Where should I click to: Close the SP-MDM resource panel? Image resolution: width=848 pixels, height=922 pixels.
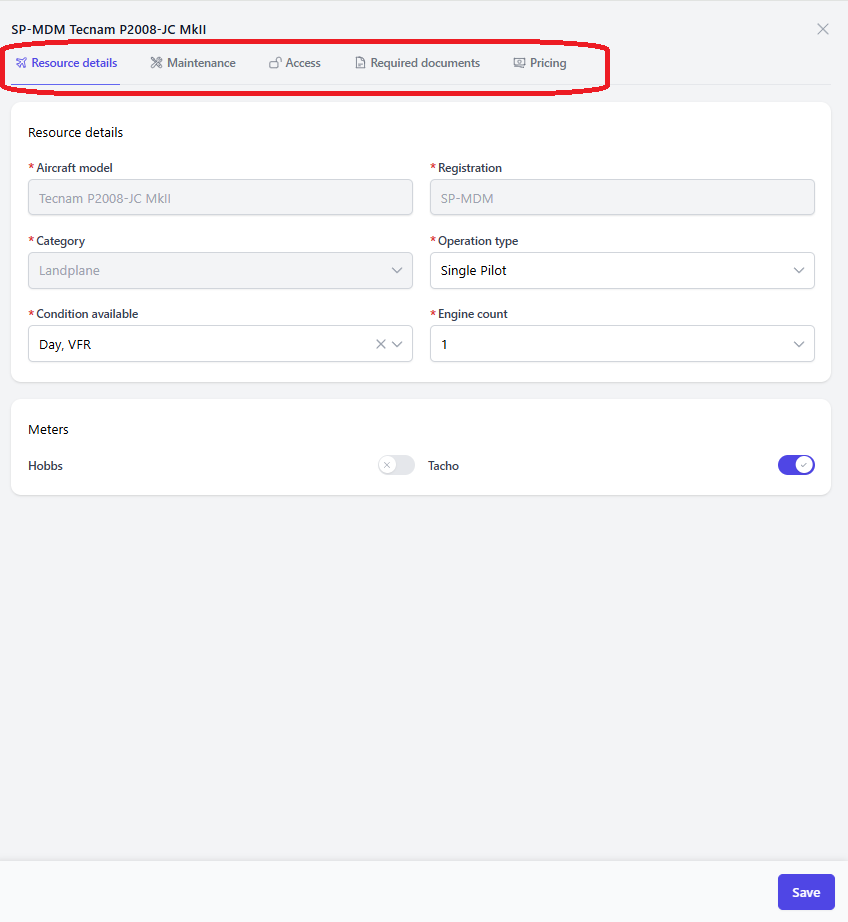pos(823,29)
